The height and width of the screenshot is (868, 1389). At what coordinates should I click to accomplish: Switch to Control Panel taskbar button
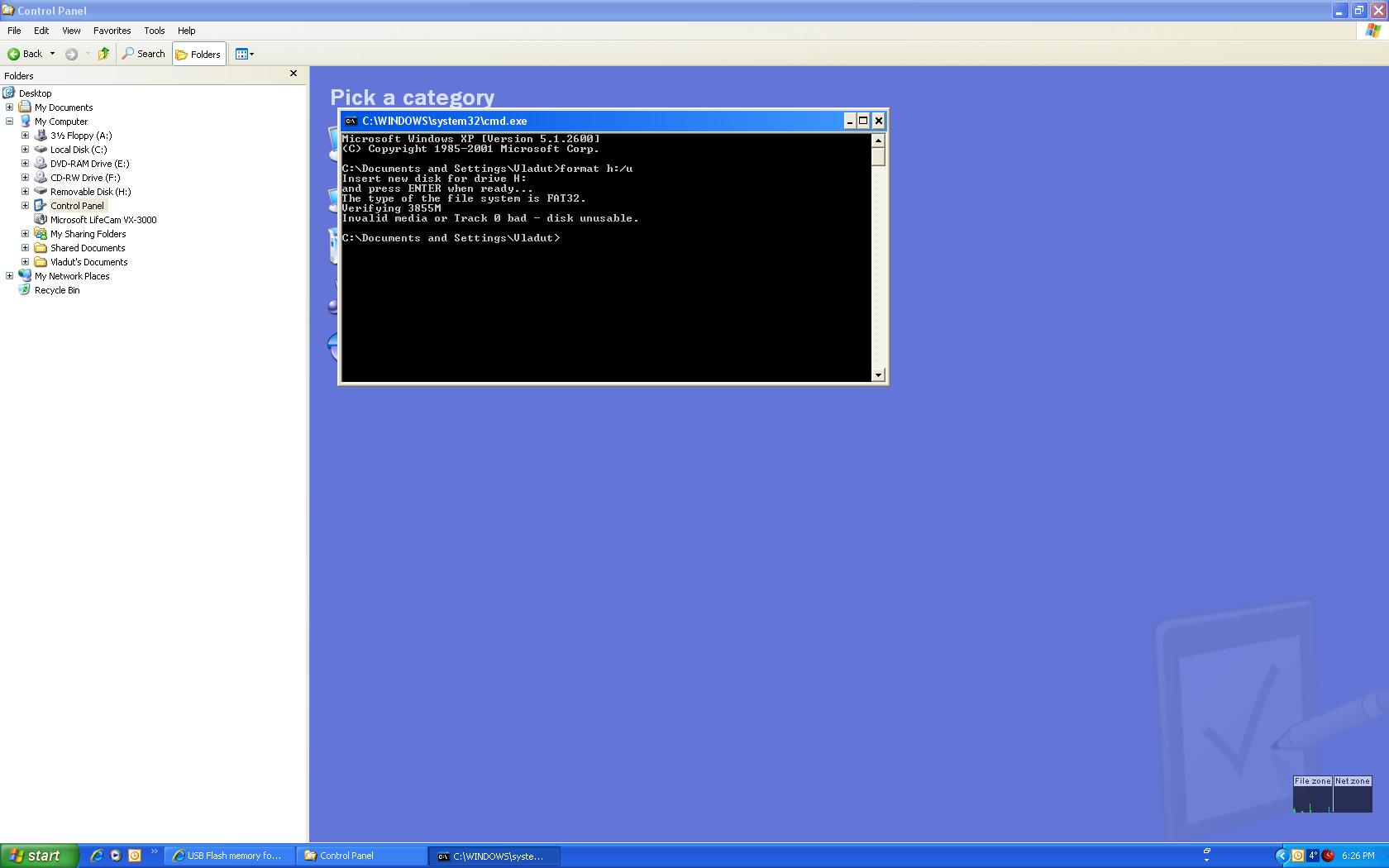click(362, 856)
